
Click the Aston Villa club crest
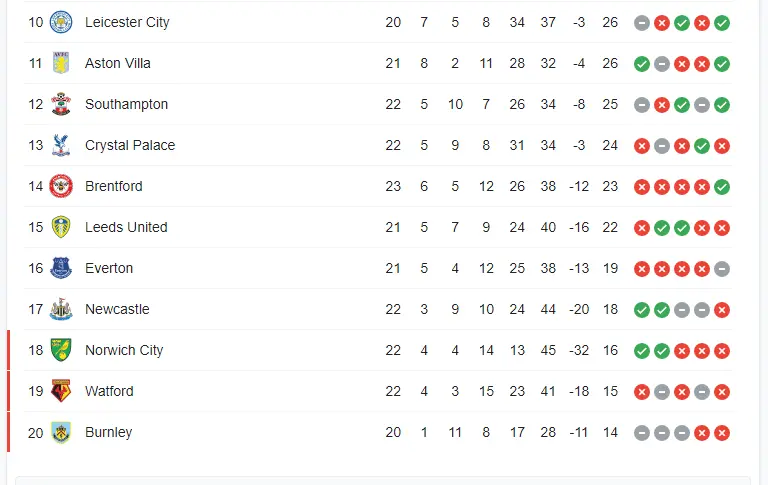click(61, 63)
